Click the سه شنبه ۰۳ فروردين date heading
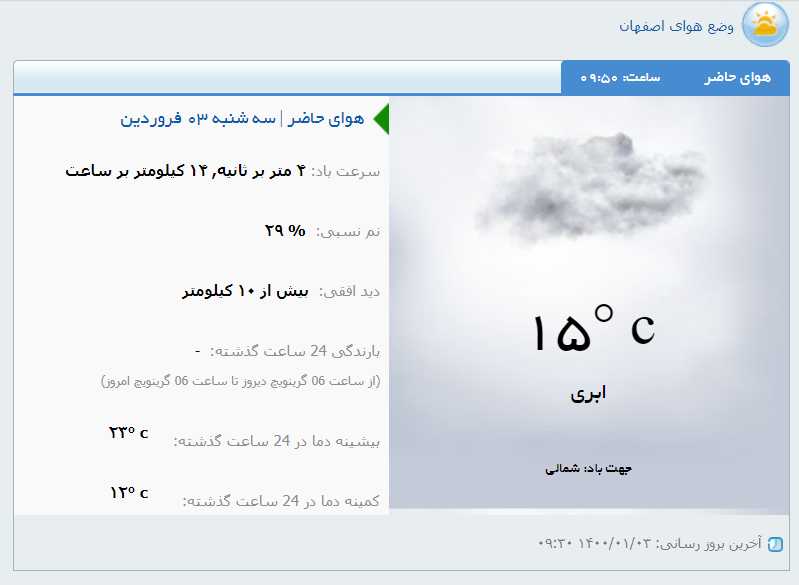Image resolution: width=799 pixels, height=585 pixels. [x=198, y=118]
